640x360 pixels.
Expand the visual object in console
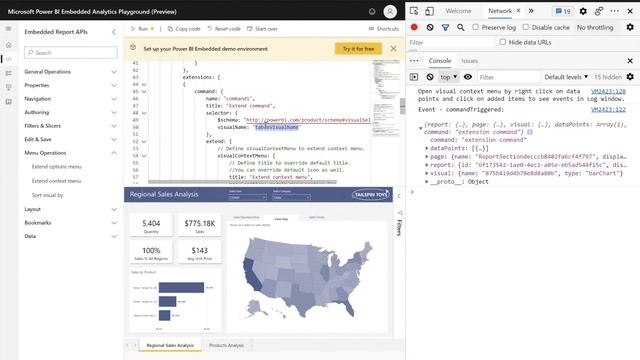[427, 173]
